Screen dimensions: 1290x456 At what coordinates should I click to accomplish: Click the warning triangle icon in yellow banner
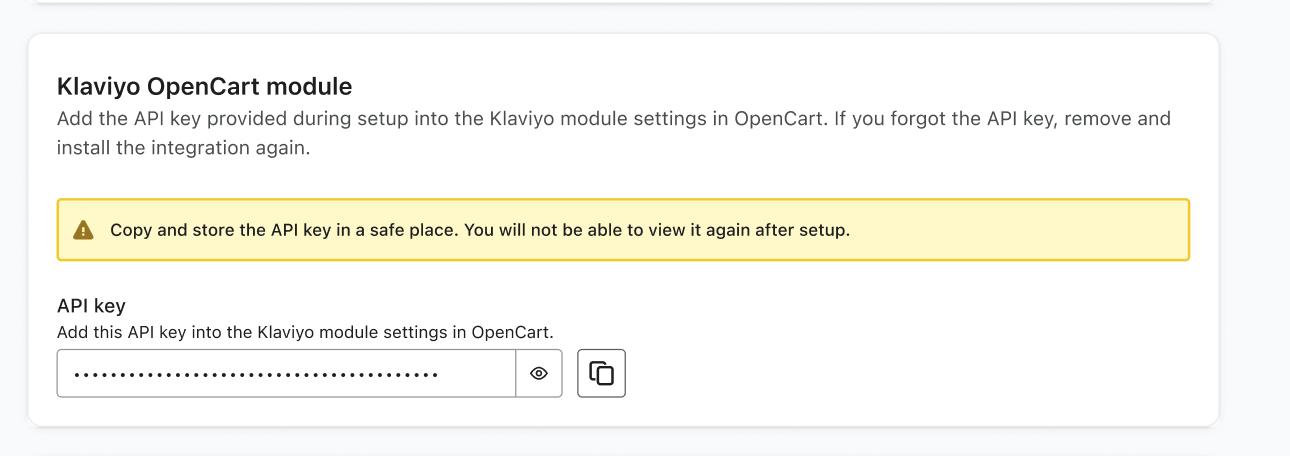(x=83, y=230)
